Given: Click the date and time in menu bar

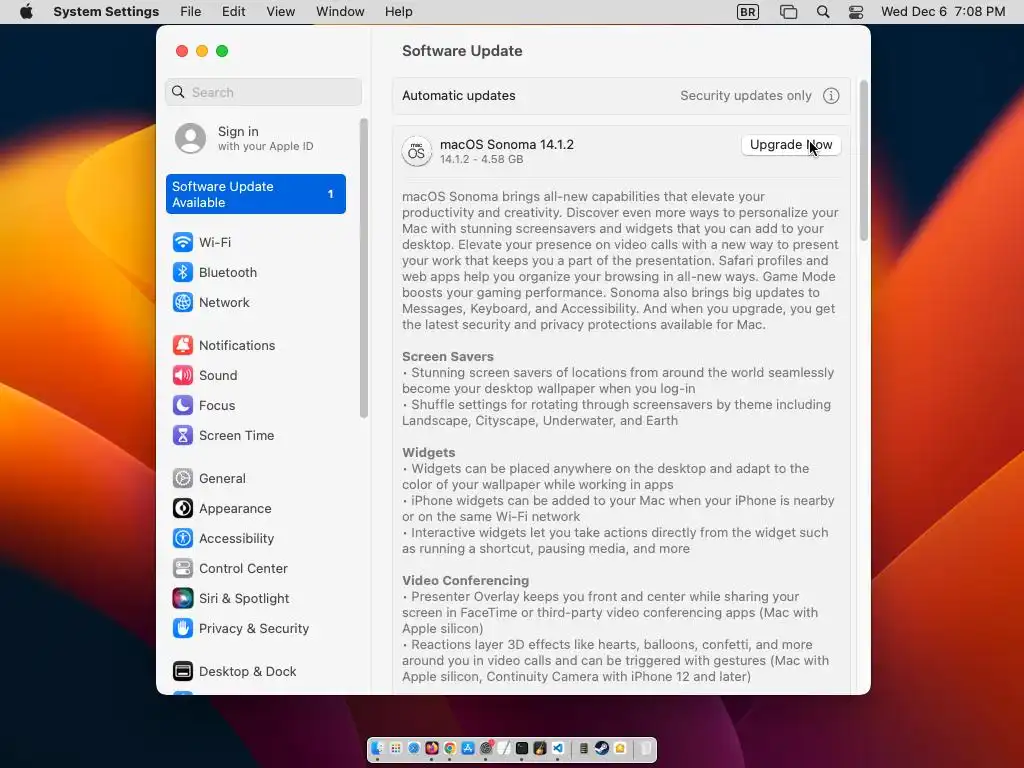Looking at the screenshot, I should point(943,12).
